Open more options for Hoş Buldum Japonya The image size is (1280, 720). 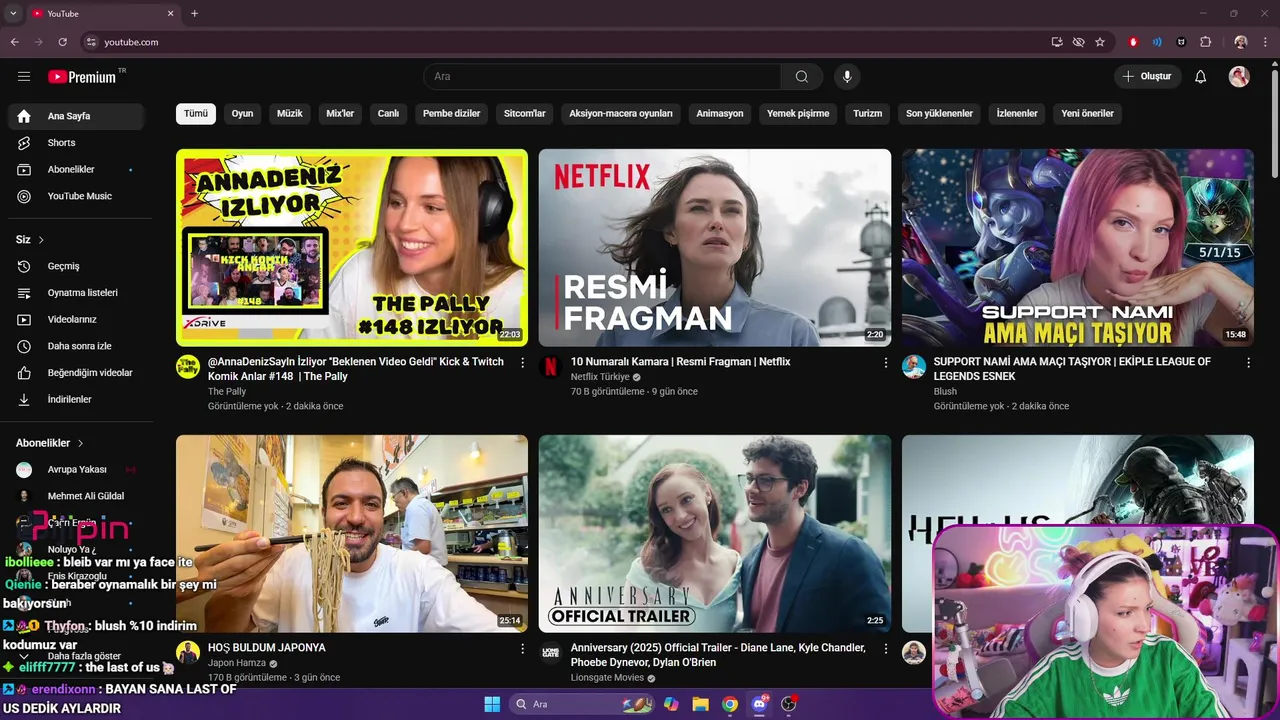(x=522, y=649)
